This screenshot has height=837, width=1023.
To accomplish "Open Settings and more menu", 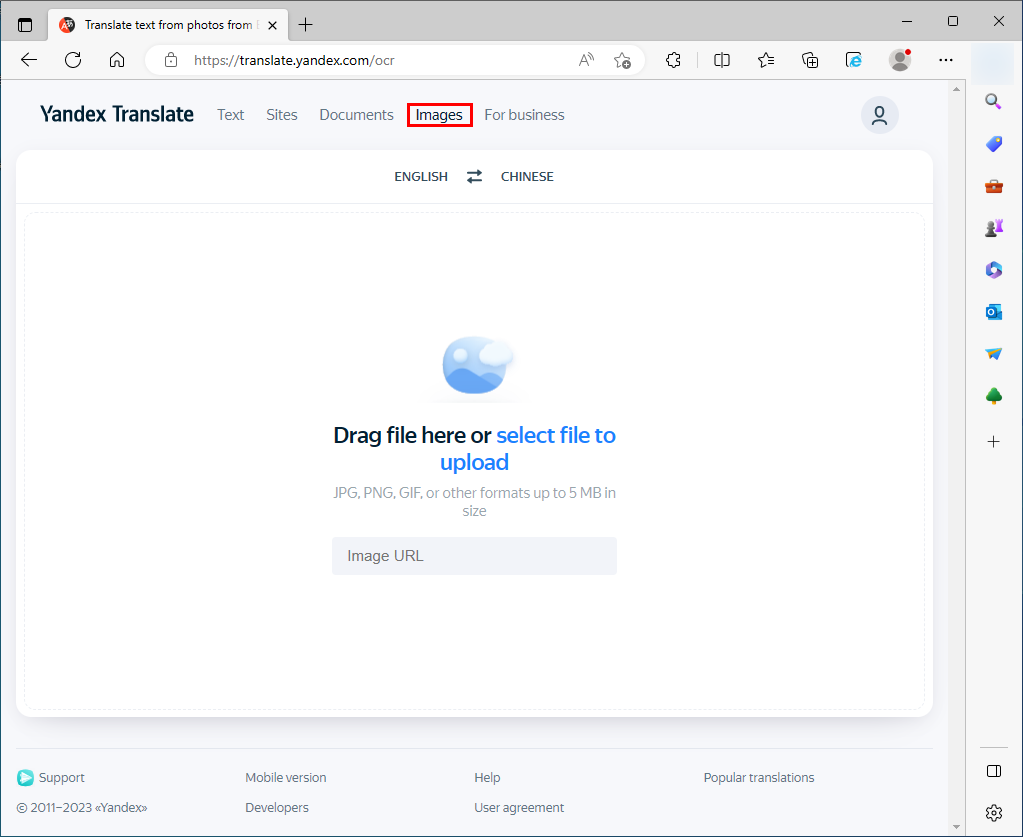I will tap(945, 60).
